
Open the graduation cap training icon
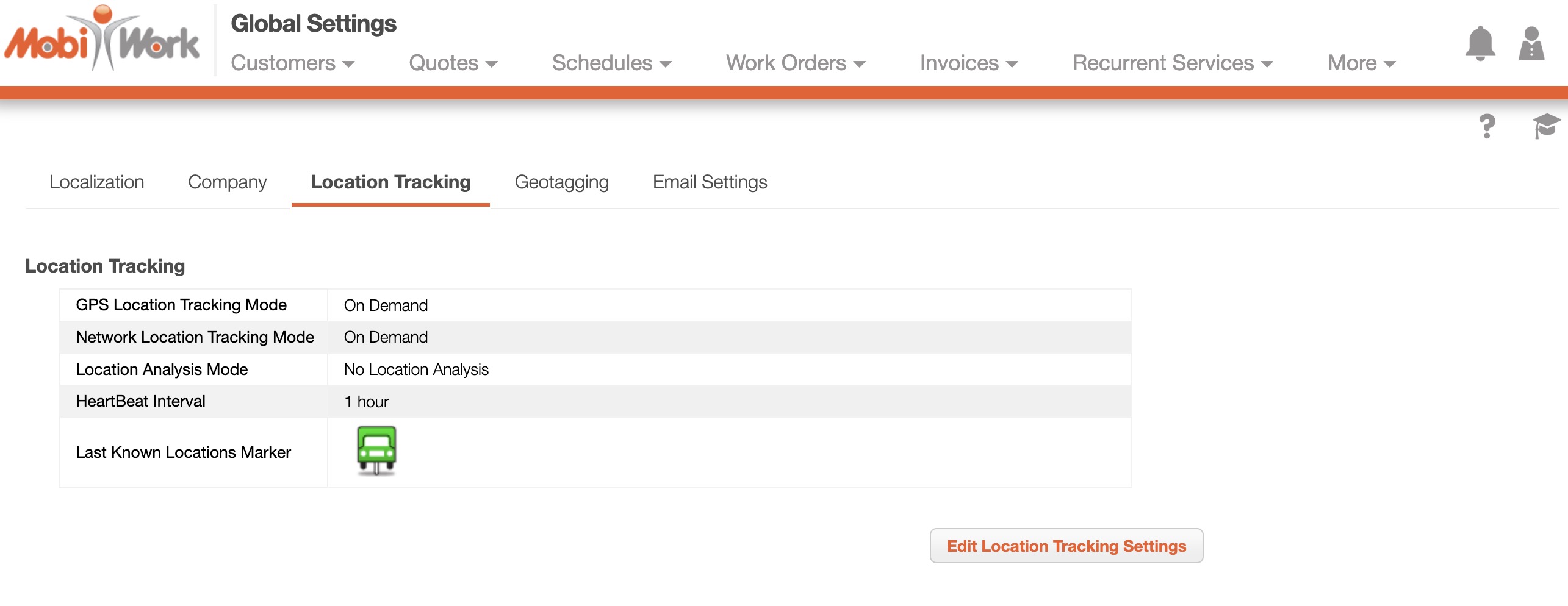[1546, 126]
